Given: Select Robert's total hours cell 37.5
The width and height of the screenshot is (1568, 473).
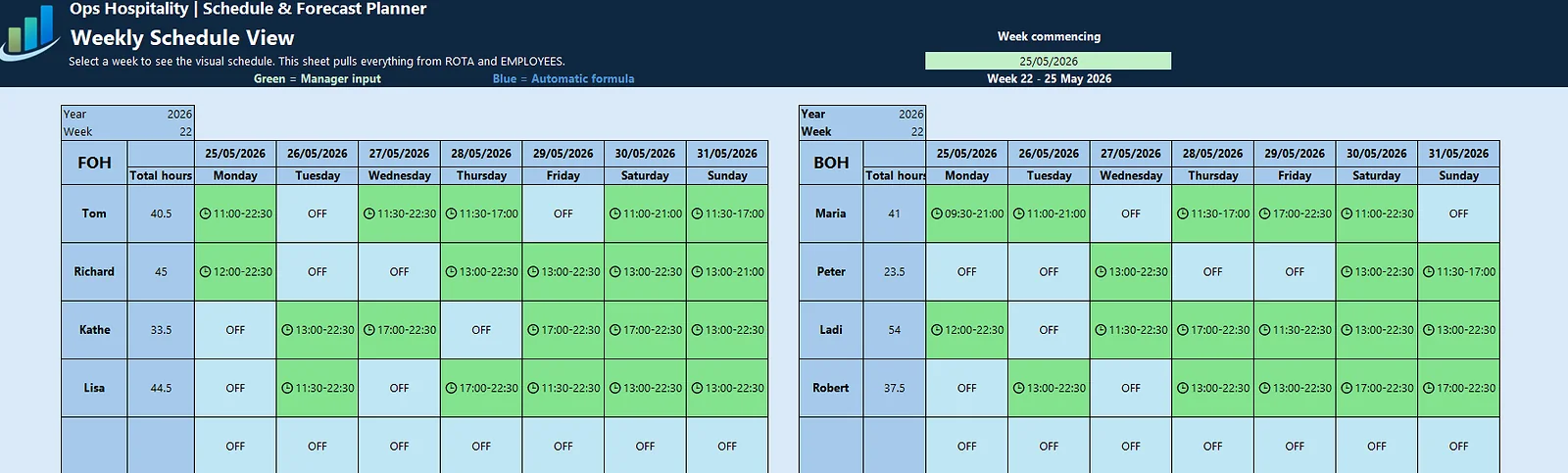Looking at the screenshot, I should [895, 388].
